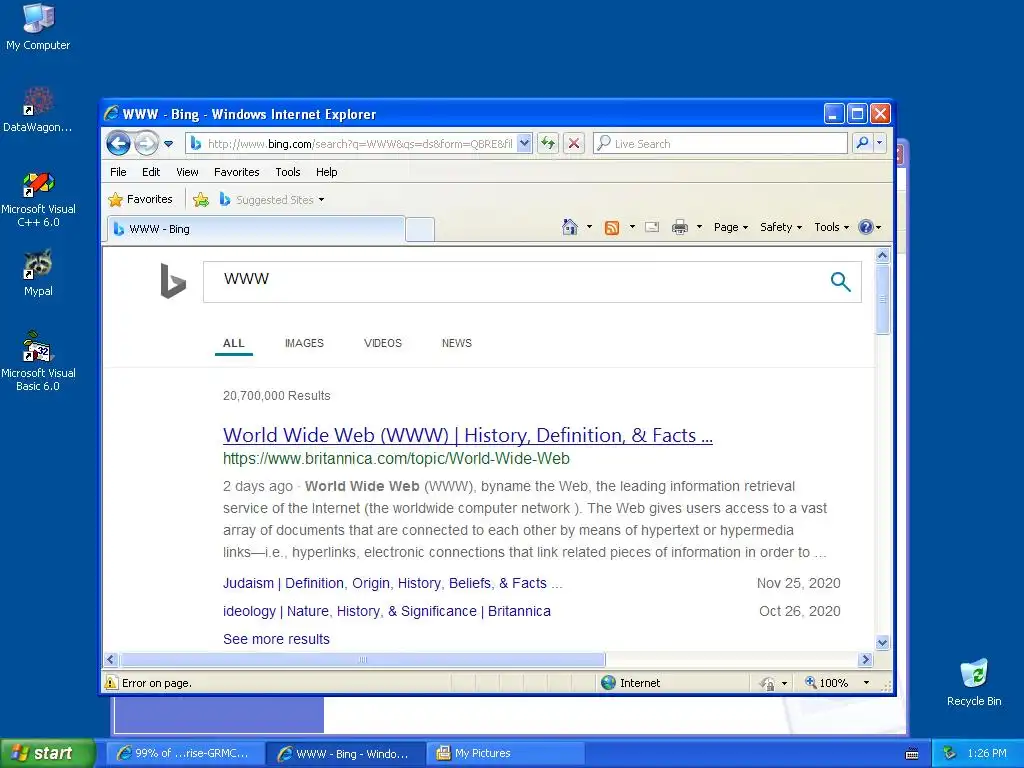Expand the Home button dropdown arrow
The height and width of the screenshot is (768, 1024).
coord(589,227)
